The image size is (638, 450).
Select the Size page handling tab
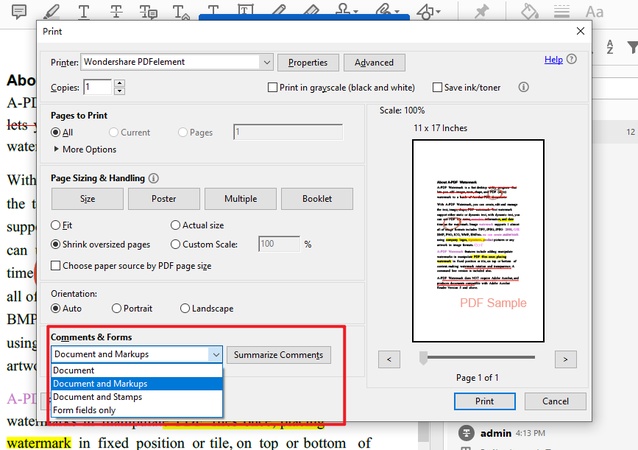click(87, 199)
